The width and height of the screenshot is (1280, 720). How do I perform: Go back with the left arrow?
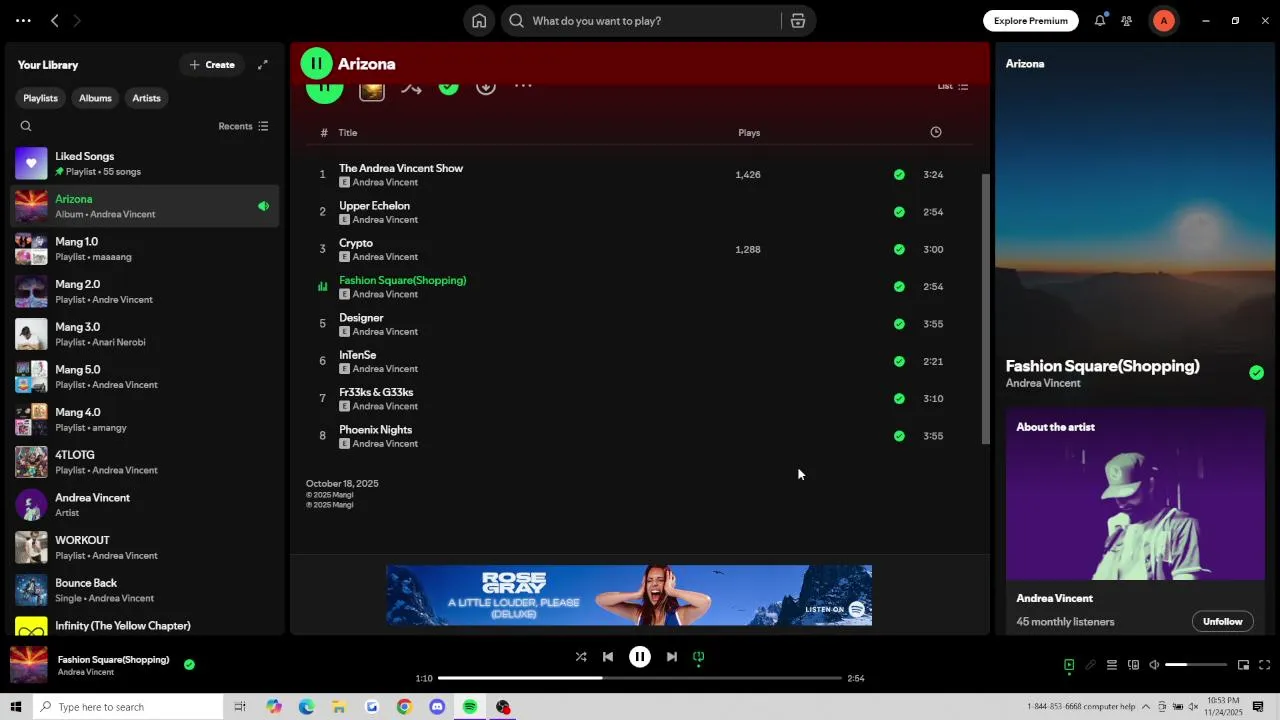tap(55, 20)
